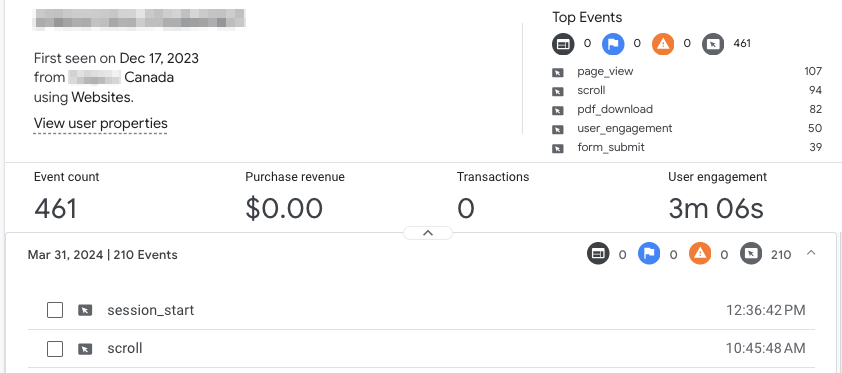Open the scroll event at 10:45:48 AM
842x373 pixels.
[x=421, y=349]
